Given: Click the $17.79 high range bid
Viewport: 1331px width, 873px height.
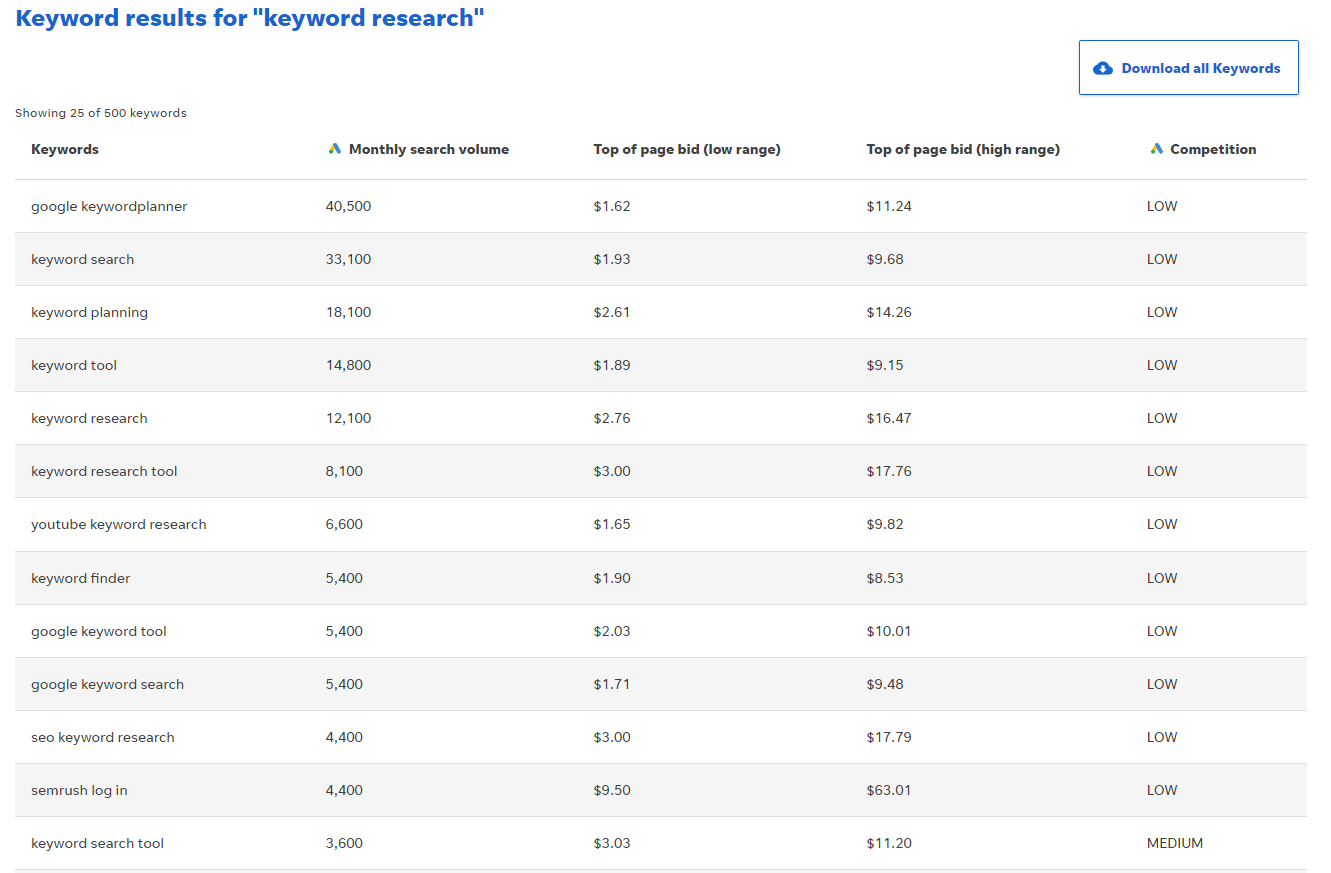Looking at the screenshot, I should click(889, 737).
